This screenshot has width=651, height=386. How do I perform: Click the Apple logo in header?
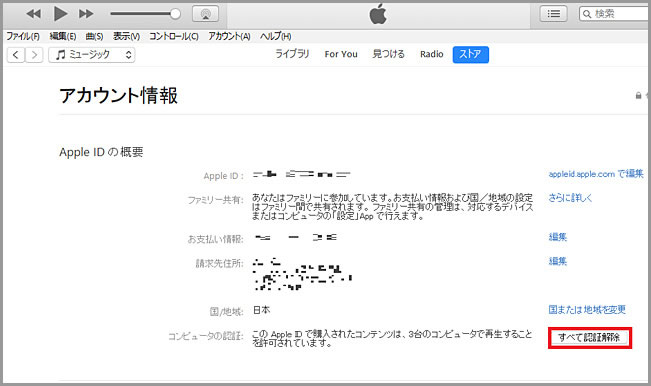(x=378, y=14)
